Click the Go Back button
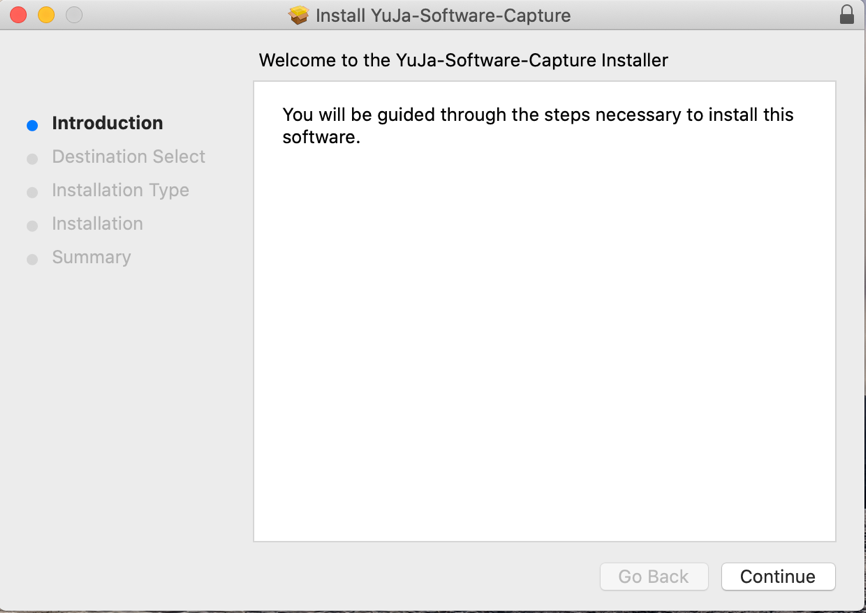This screenshot has width=866, height=613. tap(654, 577)
